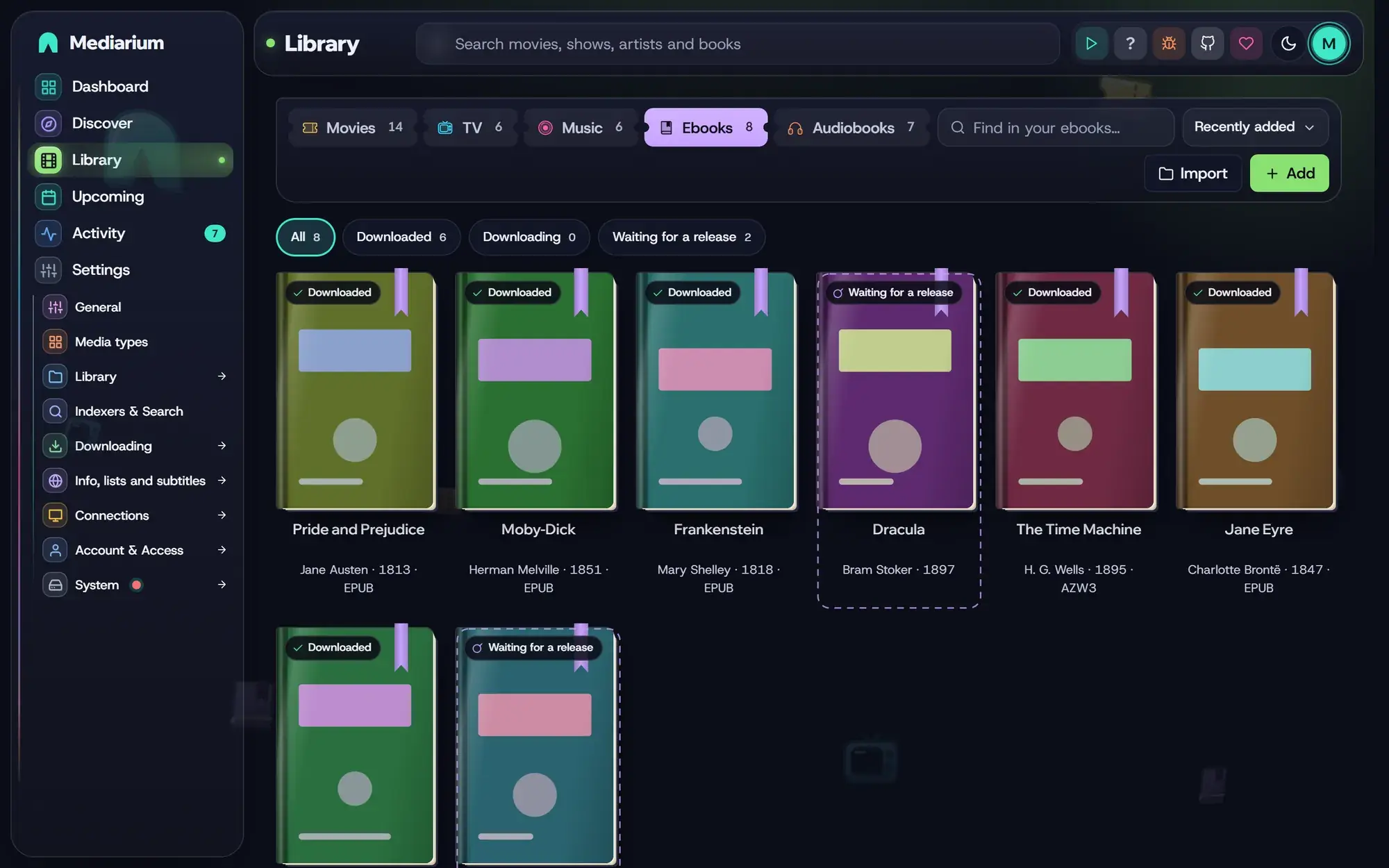Click the global search movies field
Viewport: 1389px width, 868px height.
(738, 44)
